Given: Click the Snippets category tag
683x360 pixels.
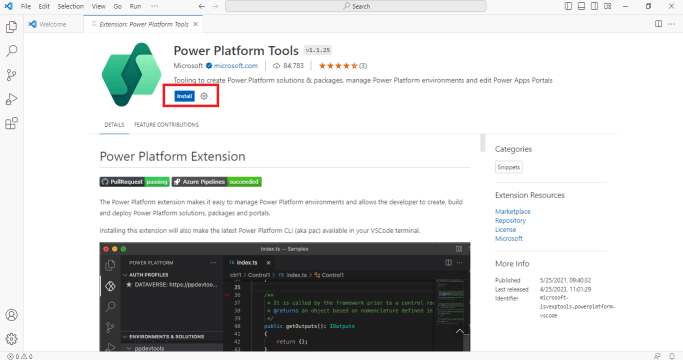Looking at the screenshot, I should pyautogui.click(x=509, y=167).
